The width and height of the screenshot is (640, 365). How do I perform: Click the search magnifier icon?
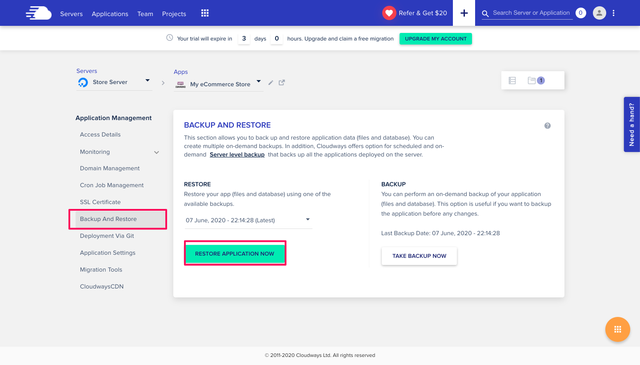click(x=485, y=14)
